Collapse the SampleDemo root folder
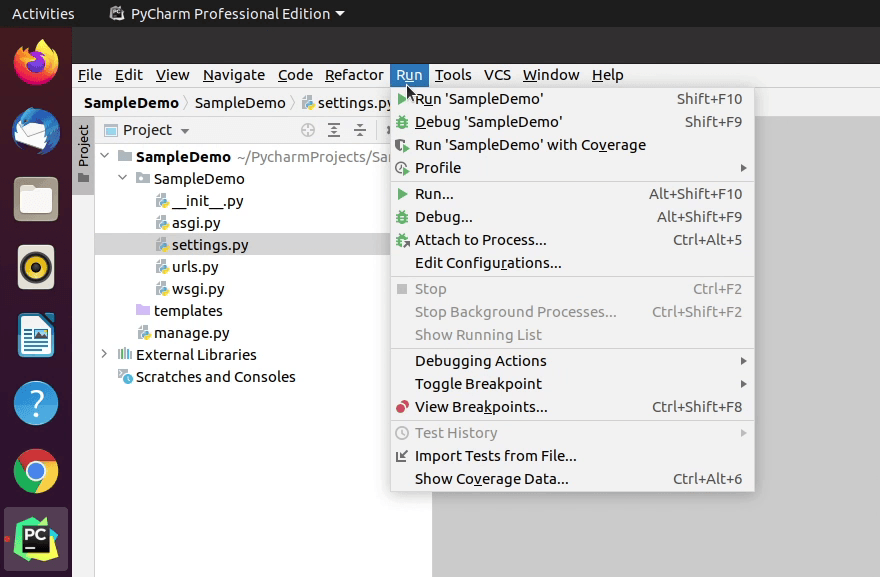 (104, 156)
